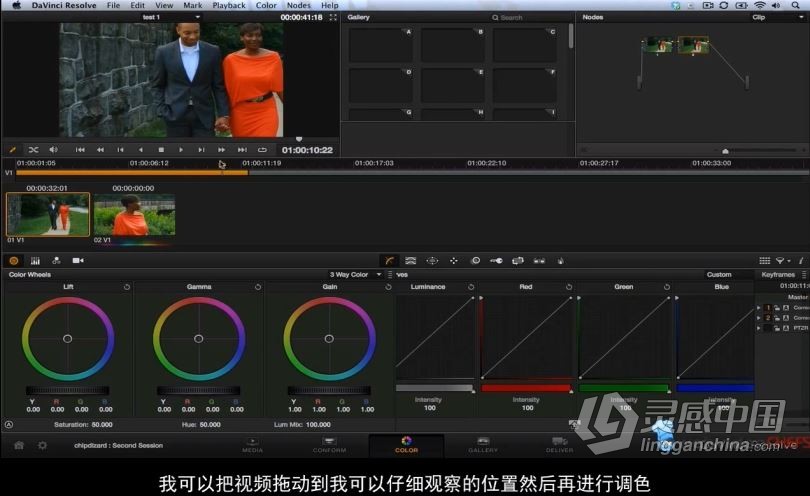Reset the Green curve

pyautogui.click(x=667, y=287)
